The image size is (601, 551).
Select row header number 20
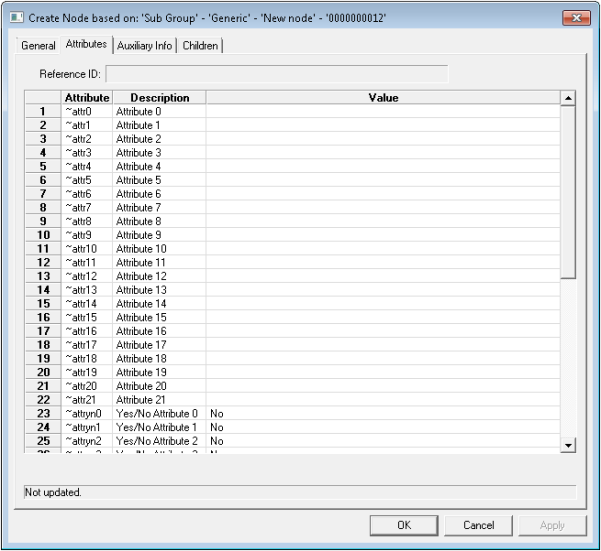pyautogui.click(x=43, y=372)
